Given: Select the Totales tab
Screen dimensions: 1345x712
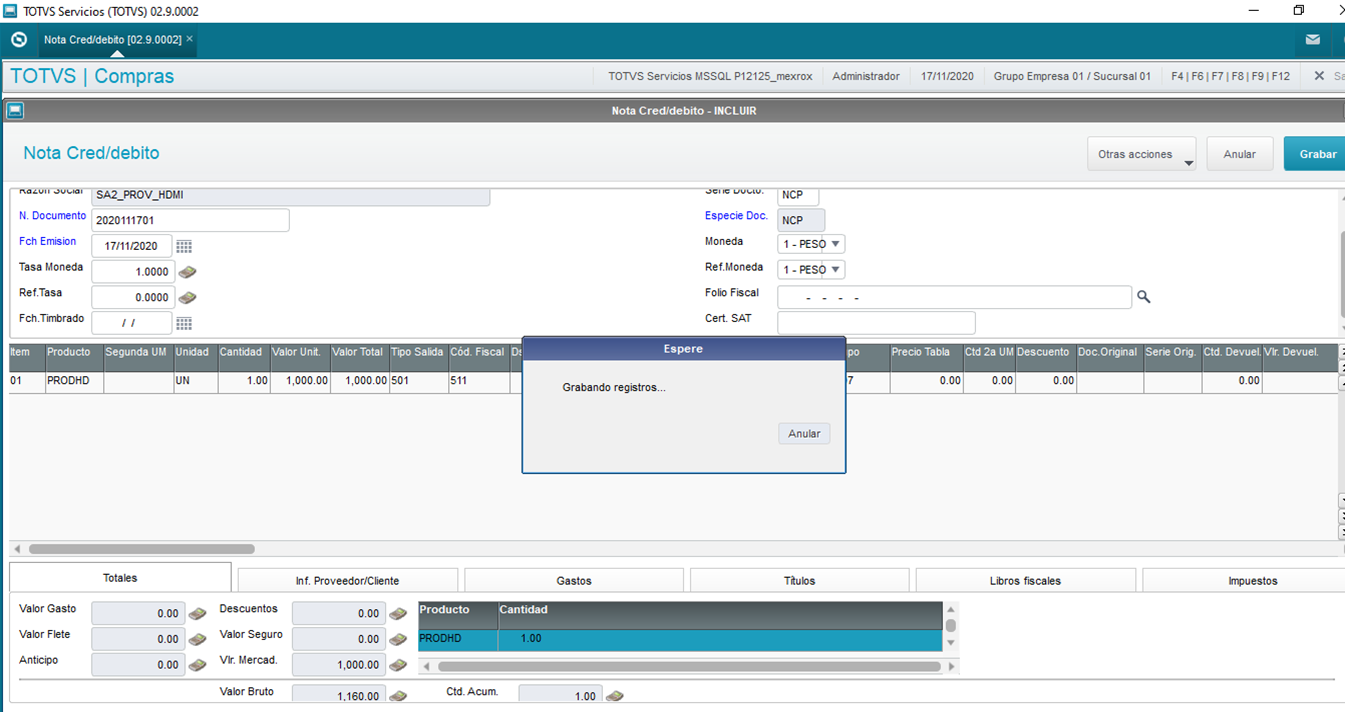Looking at the screenshot, I should click(120, 578).
